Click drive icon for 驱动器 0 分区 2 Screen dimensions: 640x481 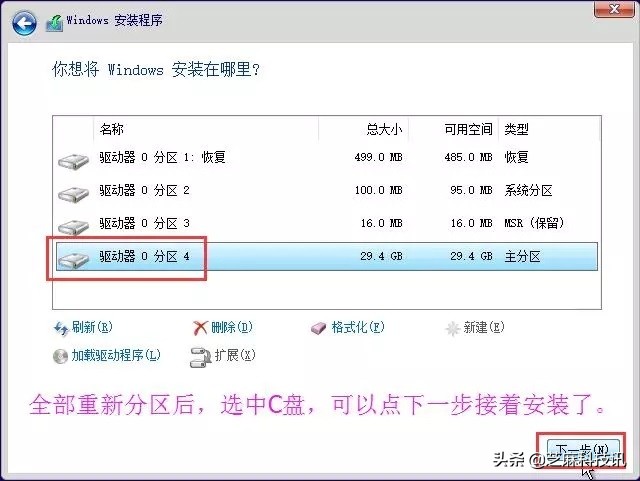pyautogui.click(x=73, y=194)
